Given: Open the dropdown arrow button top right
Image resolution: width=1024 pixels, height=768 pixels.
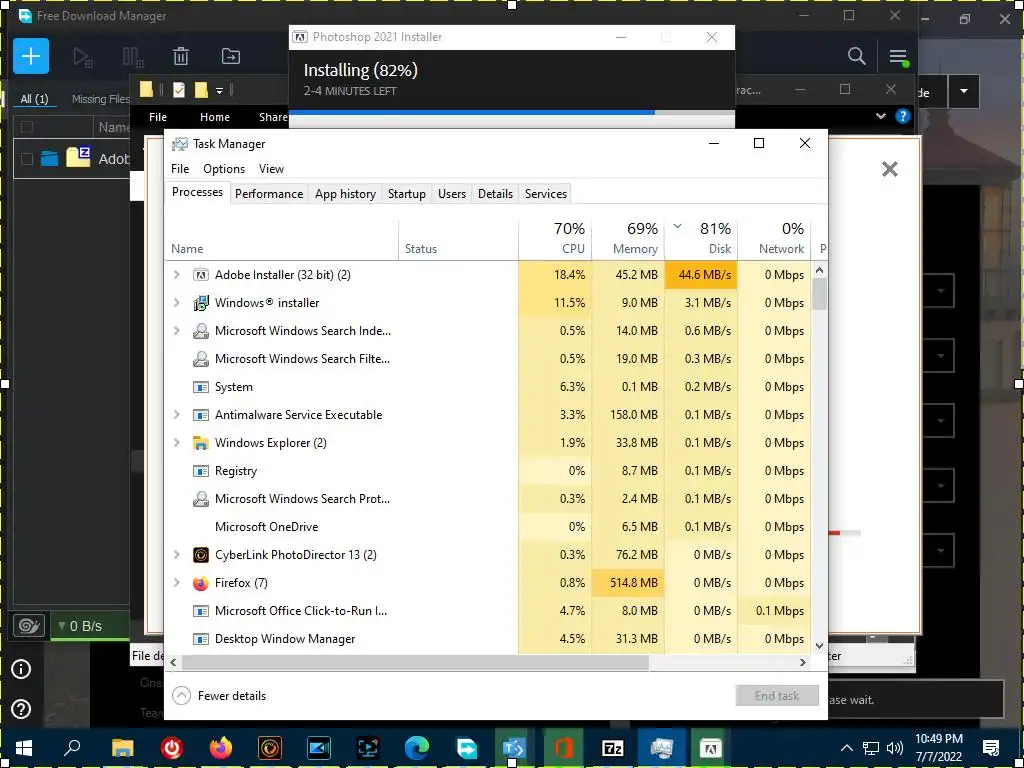Looking at the screenshot, I should [x=964, y=92].
